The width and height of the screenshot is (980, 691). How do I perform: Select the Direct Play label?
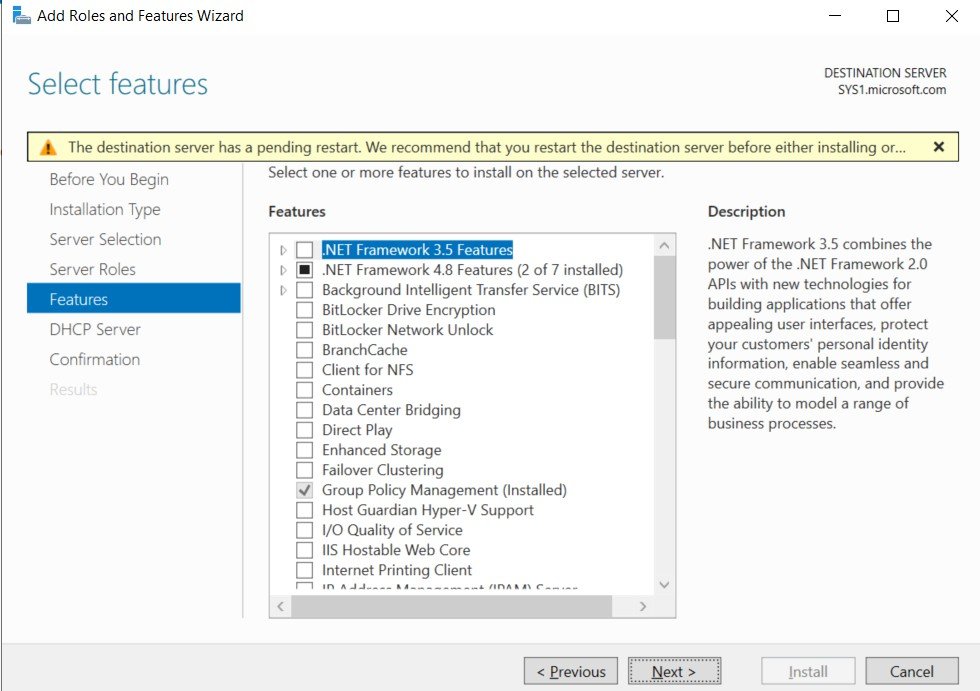357,430
